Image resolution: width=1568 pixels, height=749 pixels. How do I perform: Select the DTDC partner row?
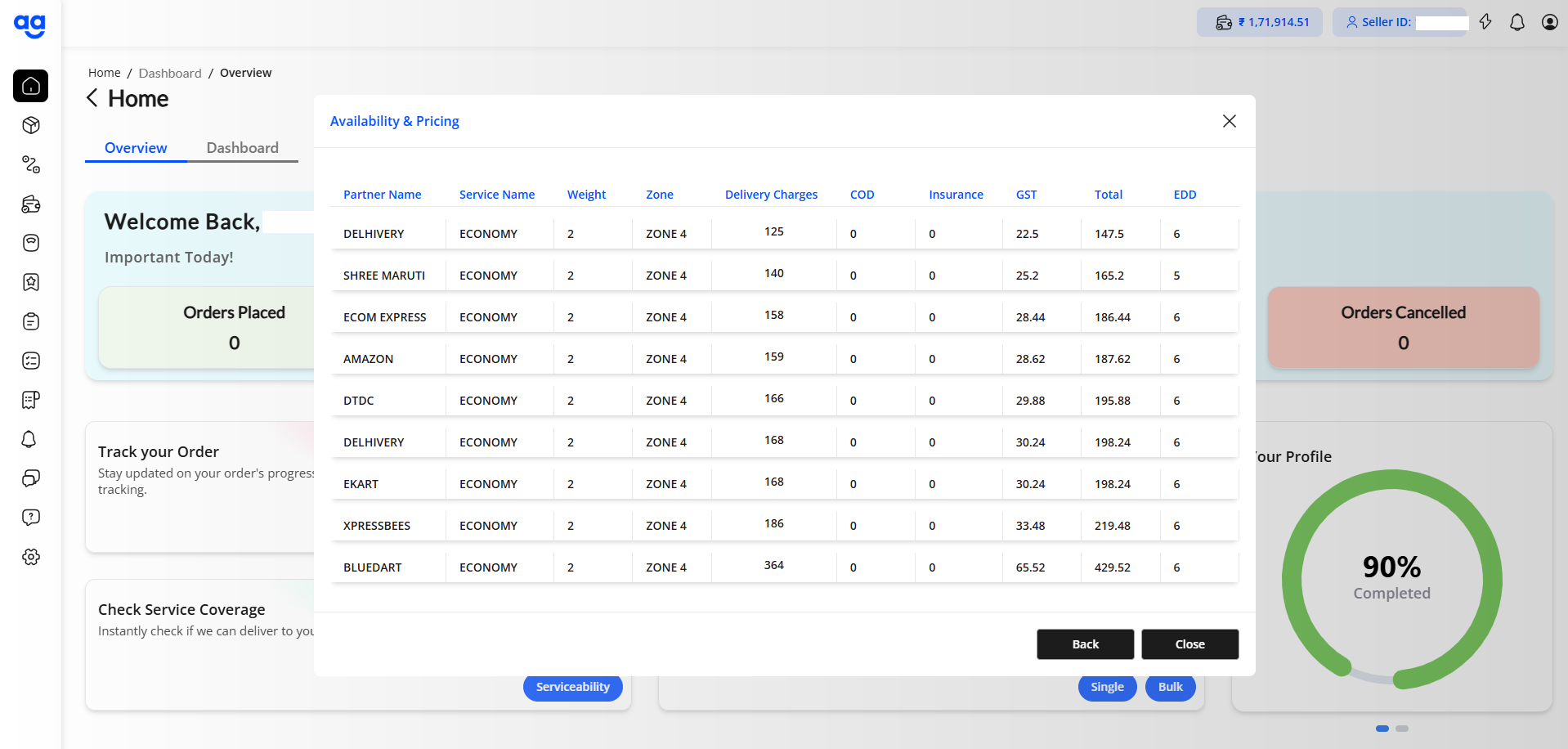785,401
